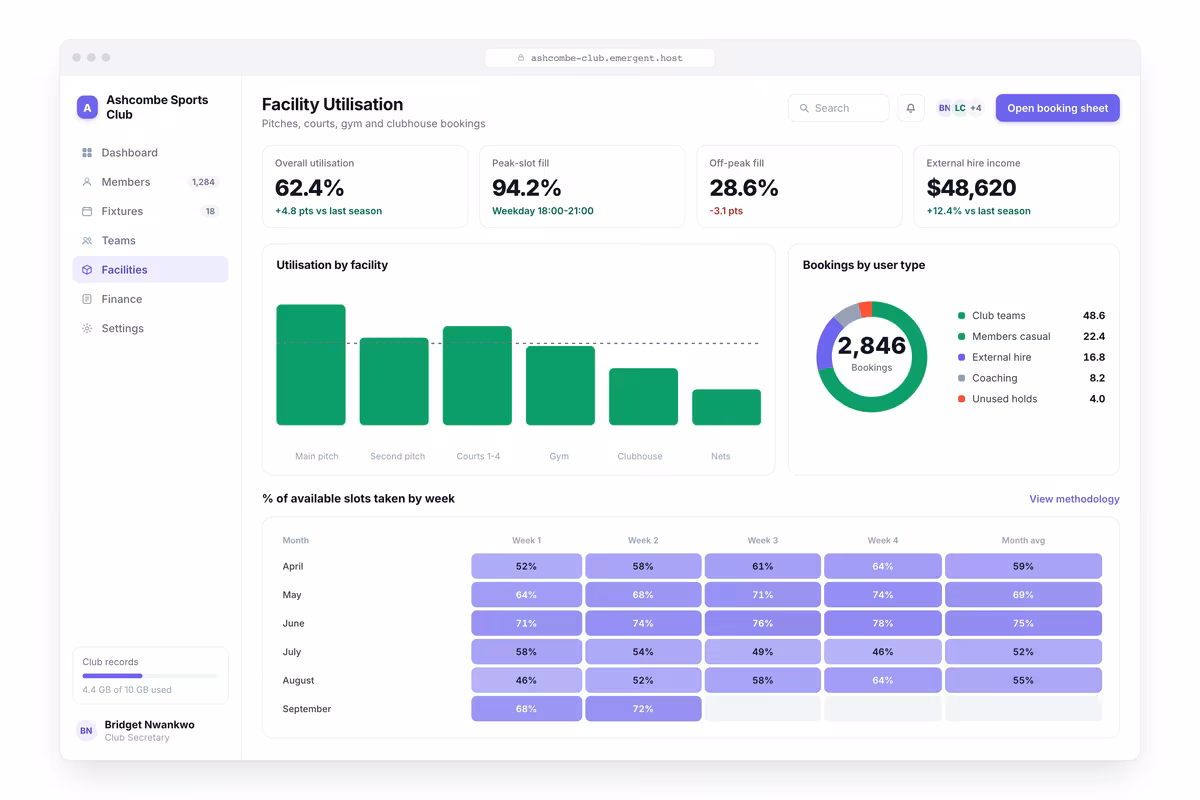Click the Off-peak fill 28.6% card
1200x800 pixels.
coord(799,187)
